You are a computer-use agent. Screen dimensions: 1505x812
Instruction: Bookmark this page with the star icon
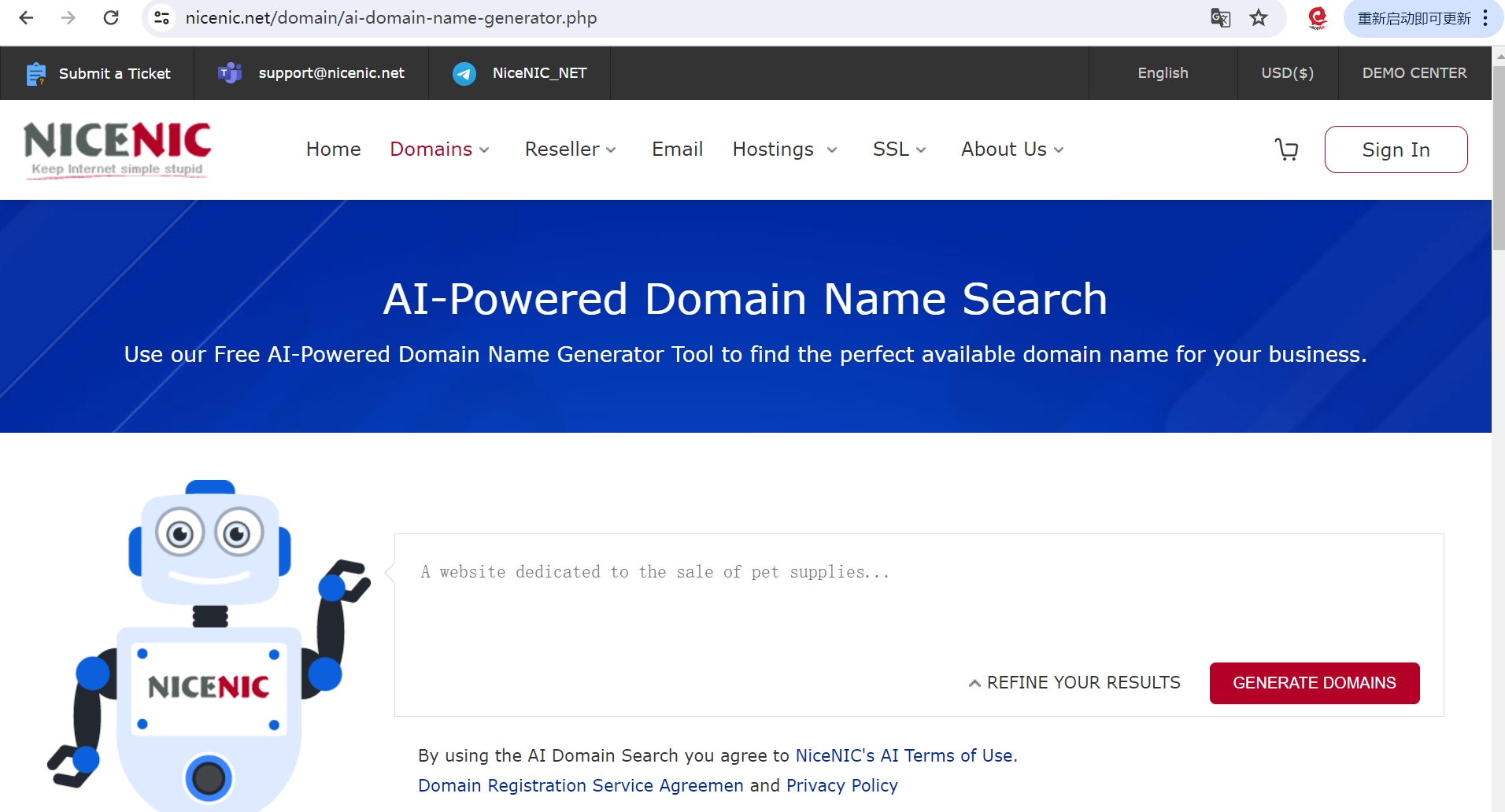[x=1256, y=17]
